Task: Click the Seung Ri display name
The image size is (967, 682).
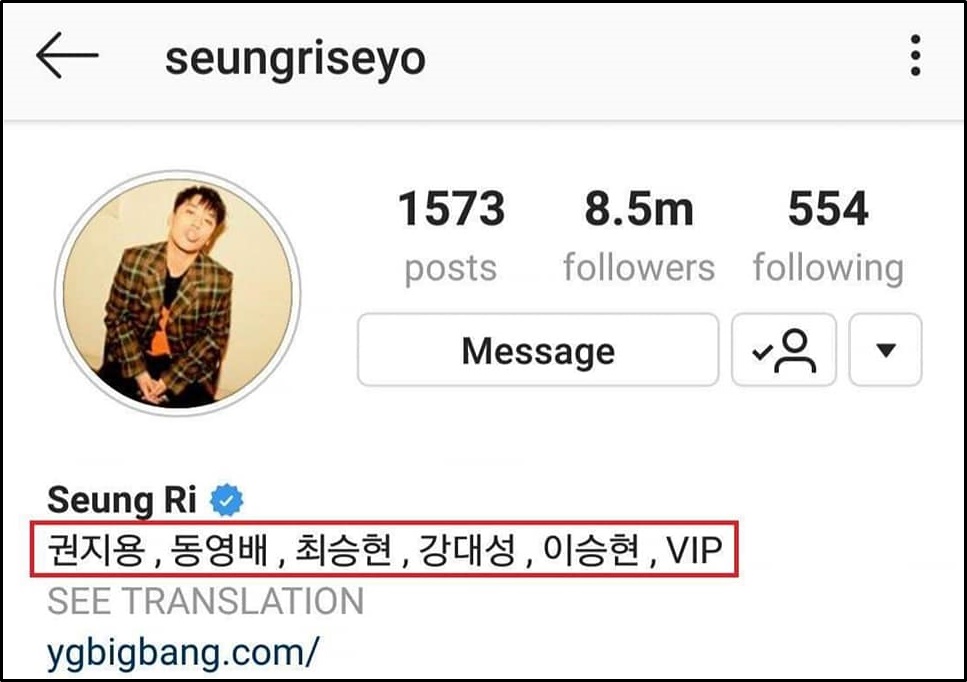Action: [x=121, y=499]
